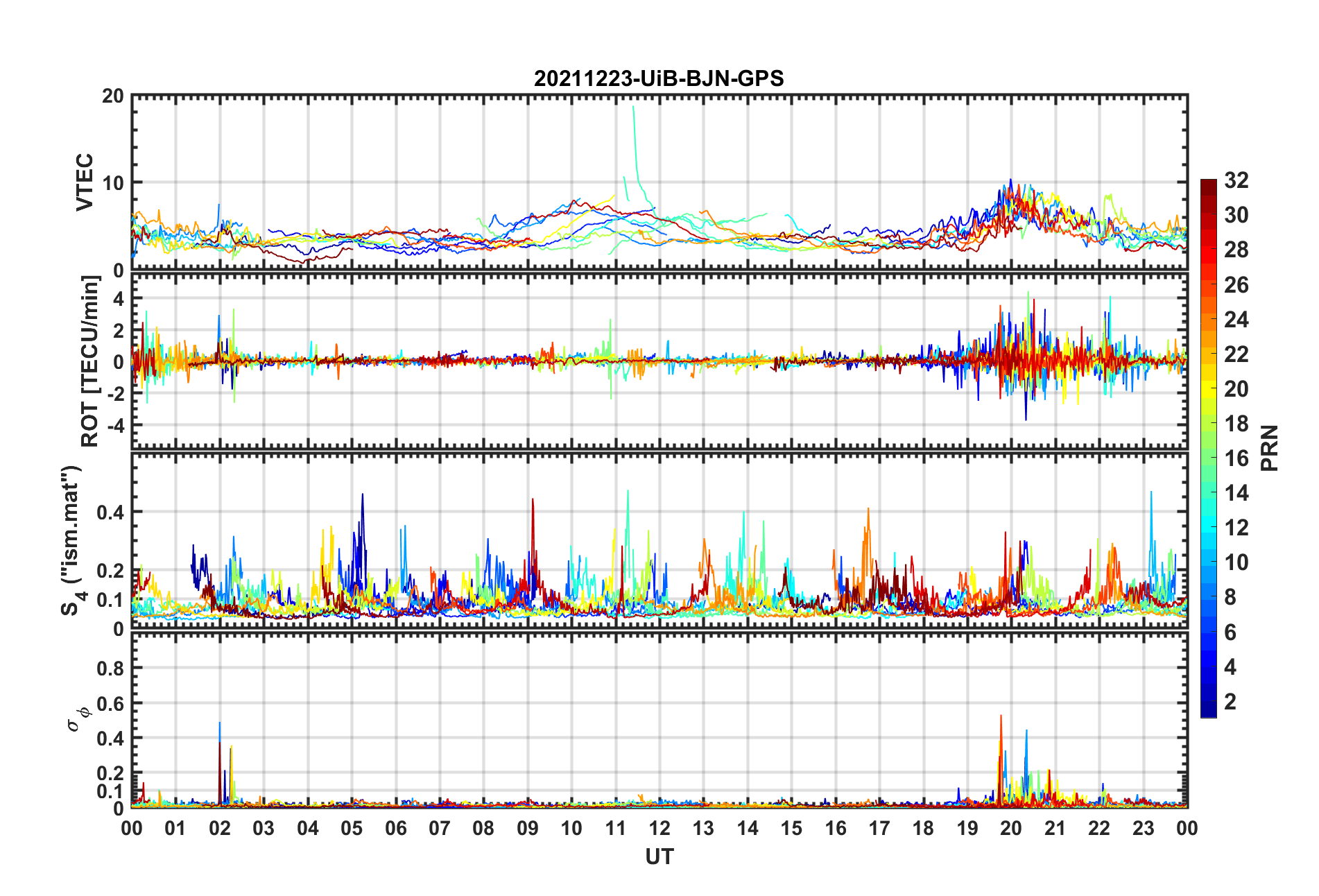Screen dimensions: 1319x896
Task: Select UT-axis hour label "23"
Action: (1144, 829)
